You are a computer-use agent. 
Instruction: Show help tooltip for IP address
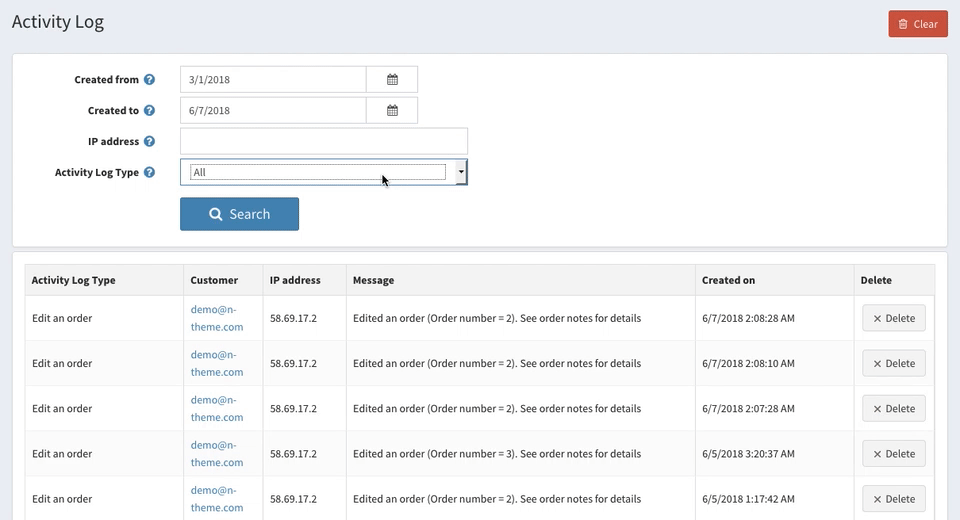[x=149, y=141]
